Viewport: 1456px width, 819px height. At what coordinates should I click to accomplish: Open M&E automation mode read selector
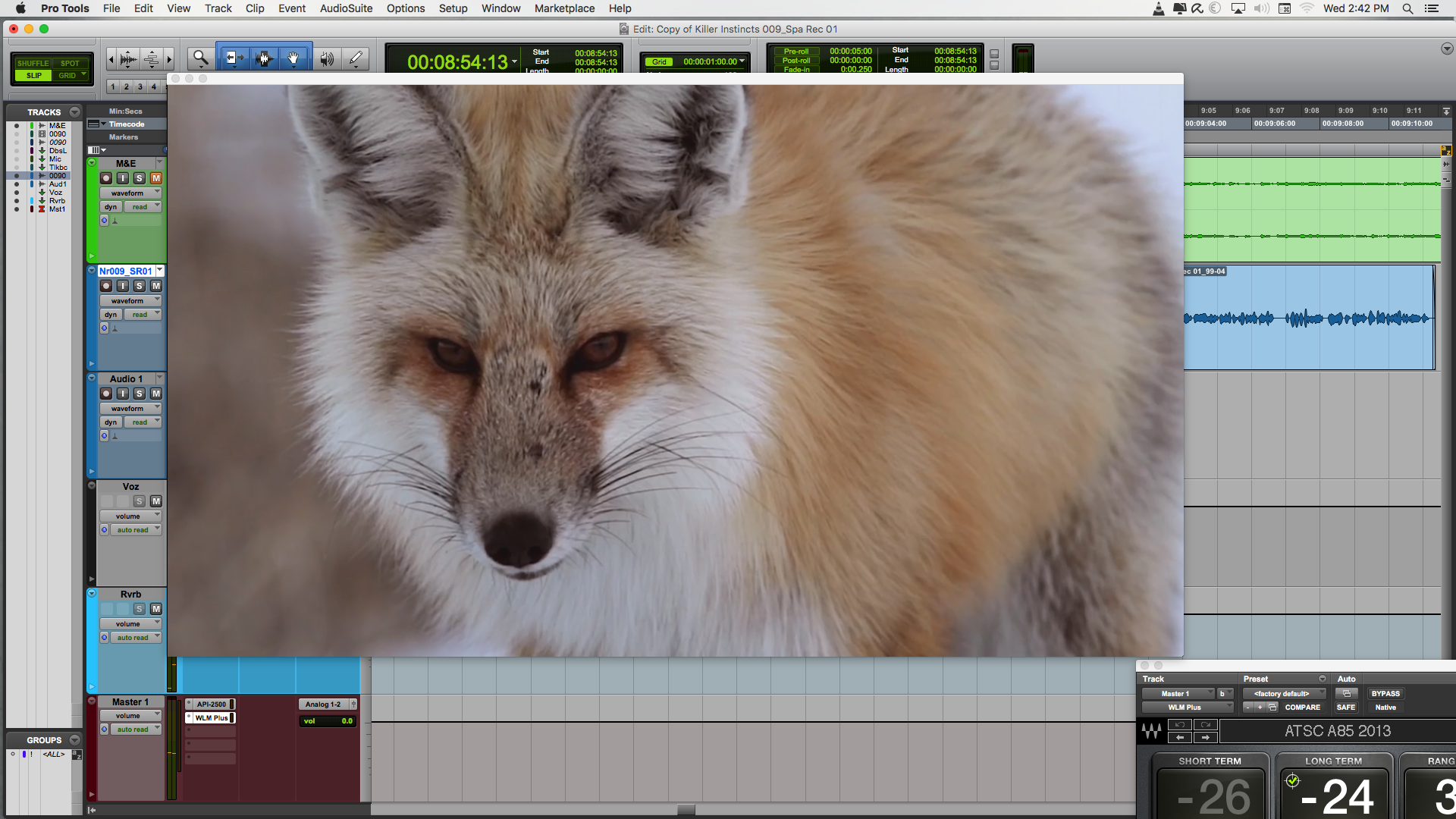[x=143, y=207]
